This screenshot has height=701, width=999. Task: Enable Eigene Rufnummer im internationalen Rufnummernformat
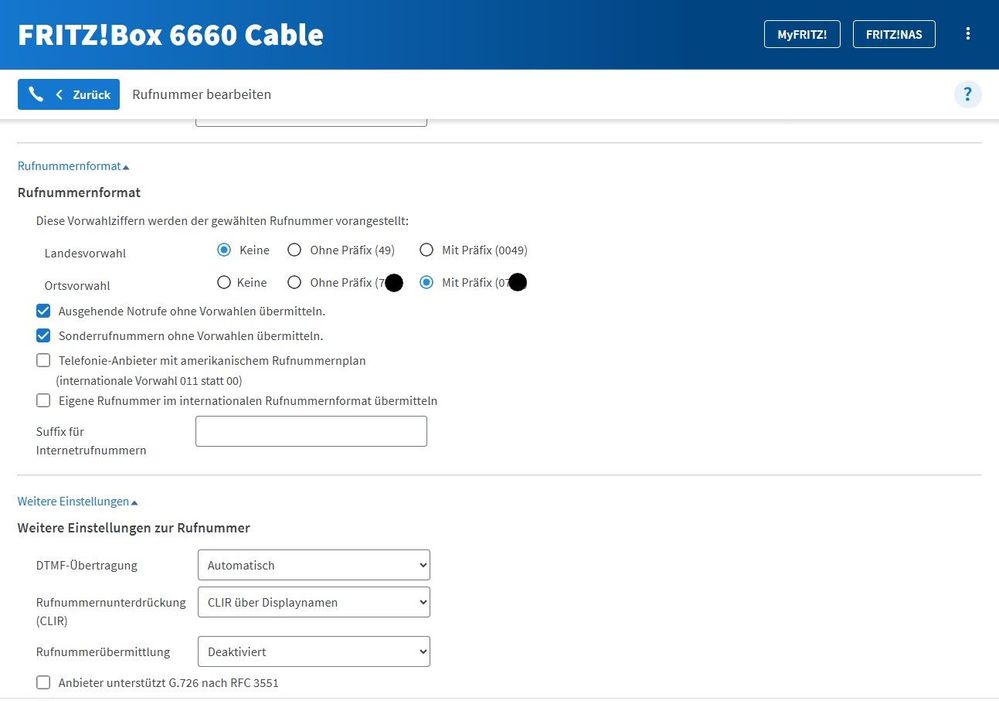(x=43, y=401)
